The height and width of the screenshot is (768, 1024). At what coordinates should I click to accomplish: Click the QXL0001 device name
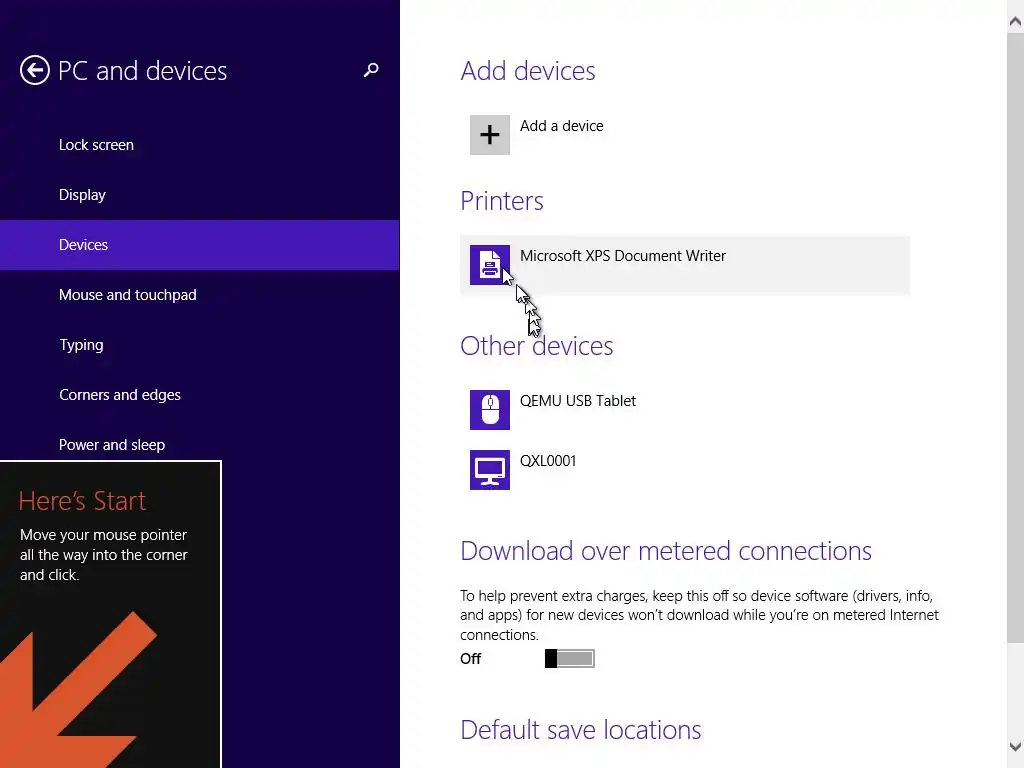point(548,461)
